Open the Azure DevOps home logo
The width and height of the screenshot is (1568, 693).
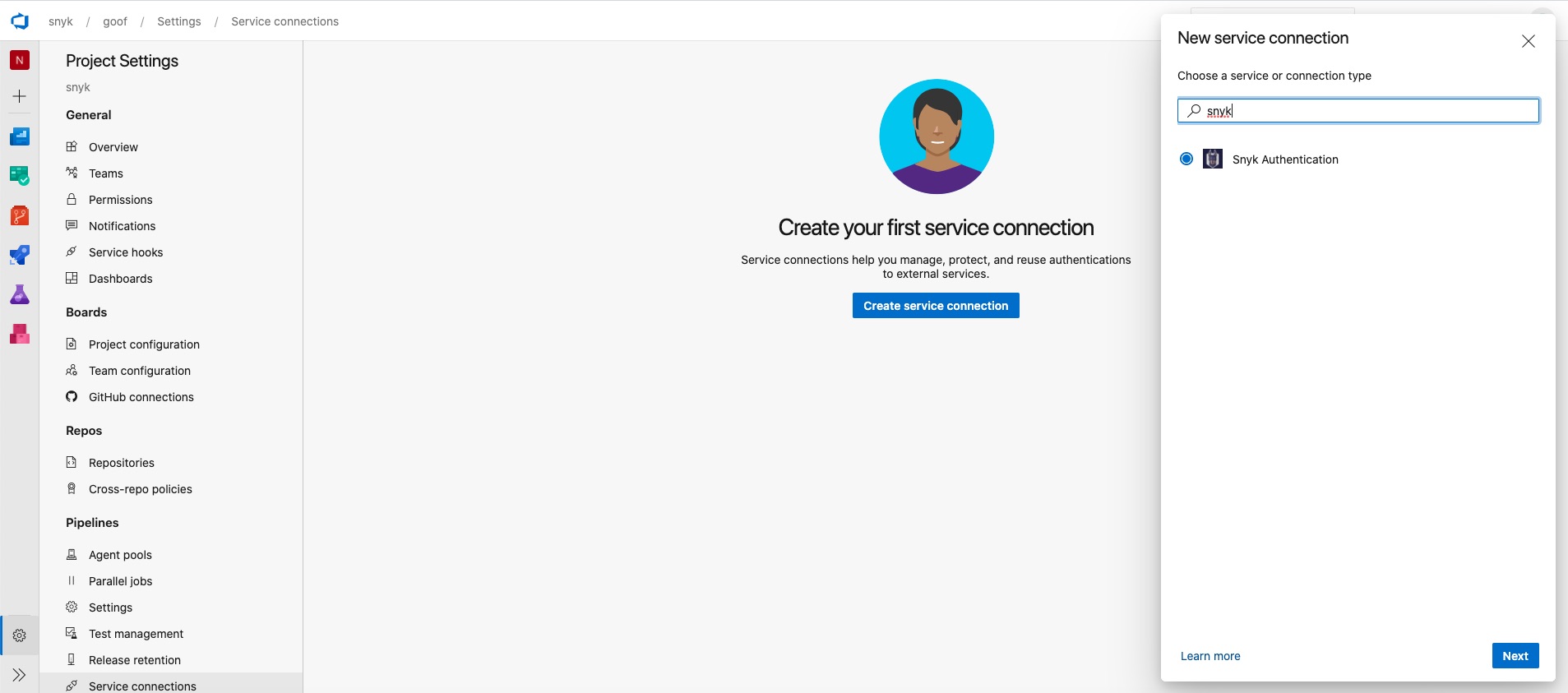point(20,21)
